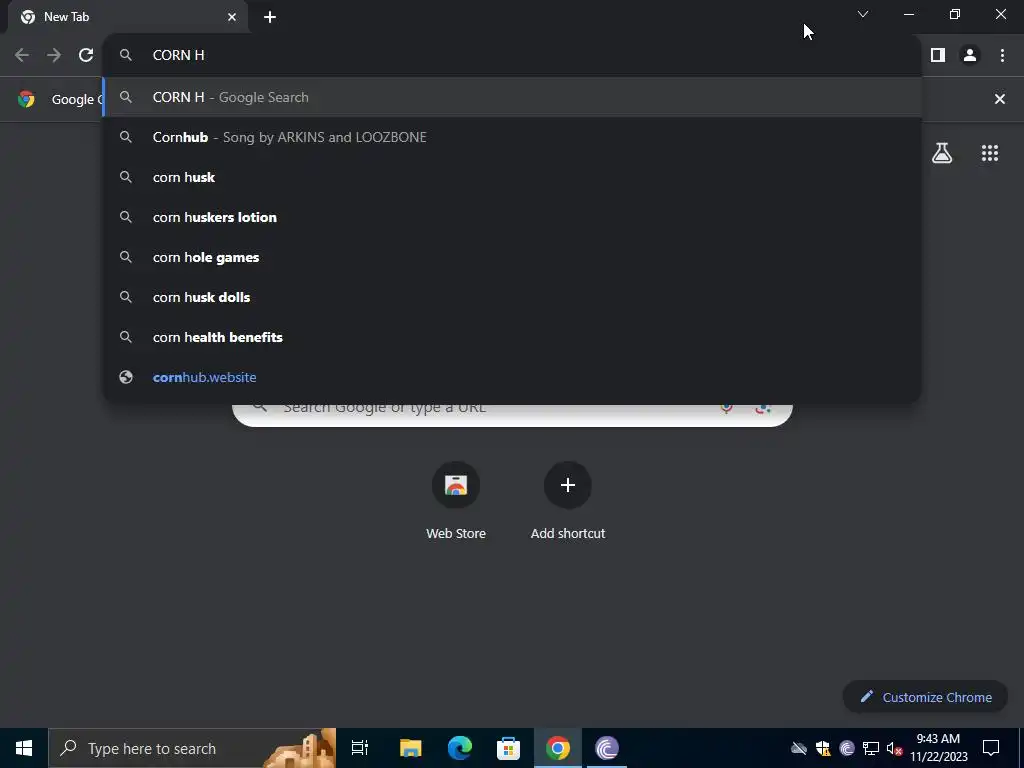Open the cornhub.website URL suggestion
The image size is (1024, 768).
[x=513, y=377]
